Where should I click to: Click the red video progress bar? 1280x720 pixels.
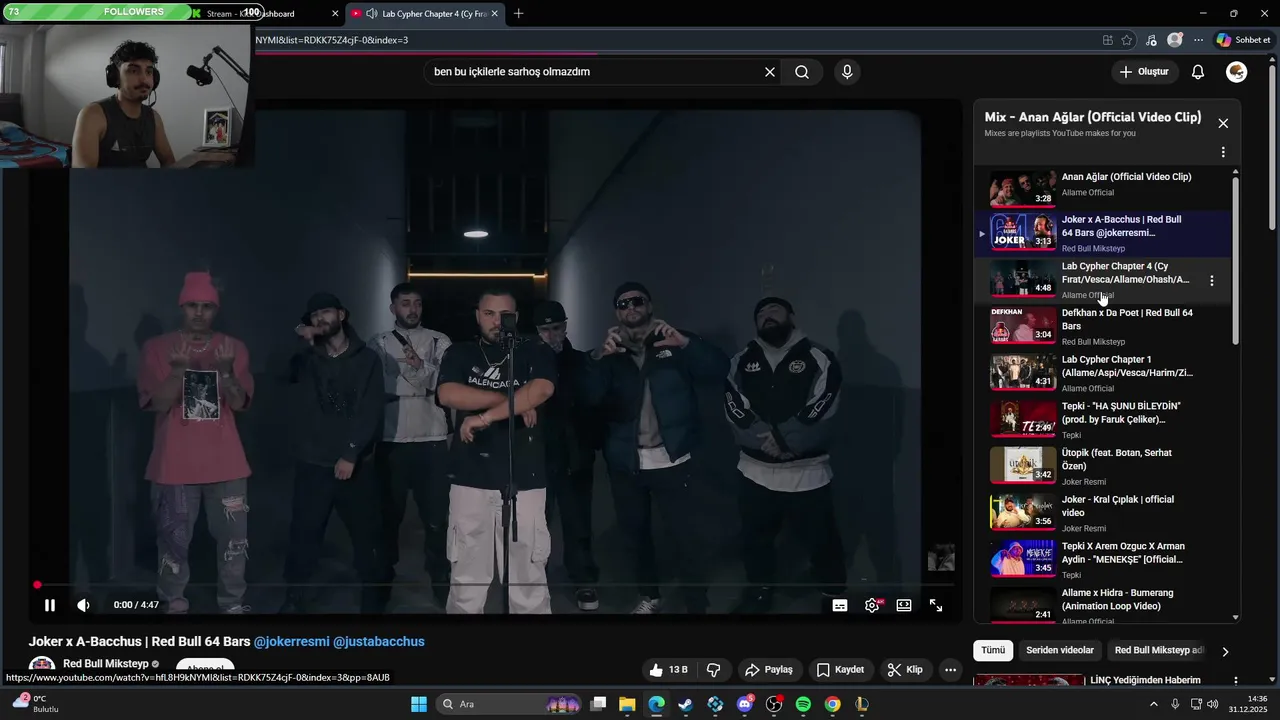[x=495, y=585]
